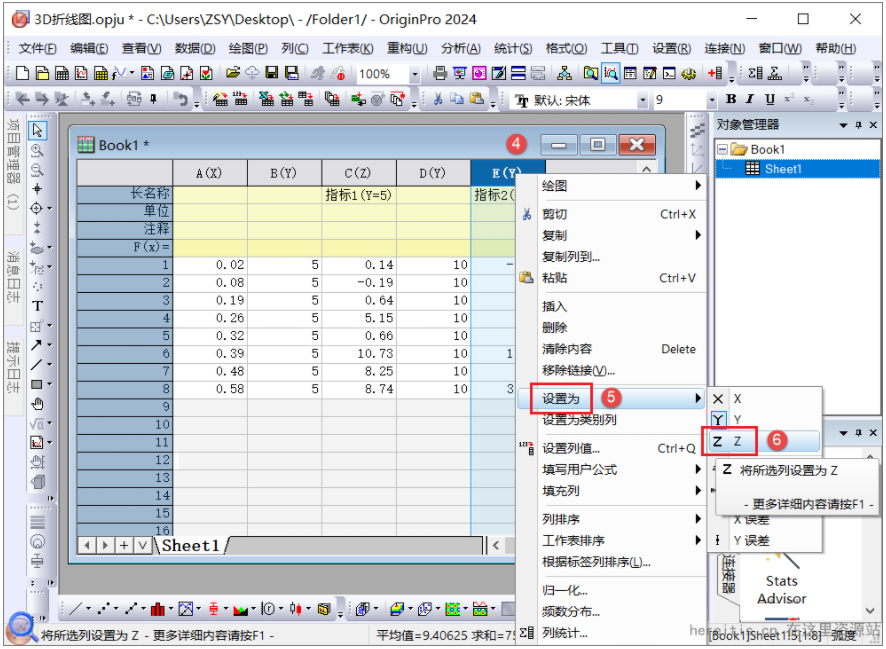Click the column plot icon in bottom toolbar
This screenshot has height=649, width=886.
click(158, 609)
